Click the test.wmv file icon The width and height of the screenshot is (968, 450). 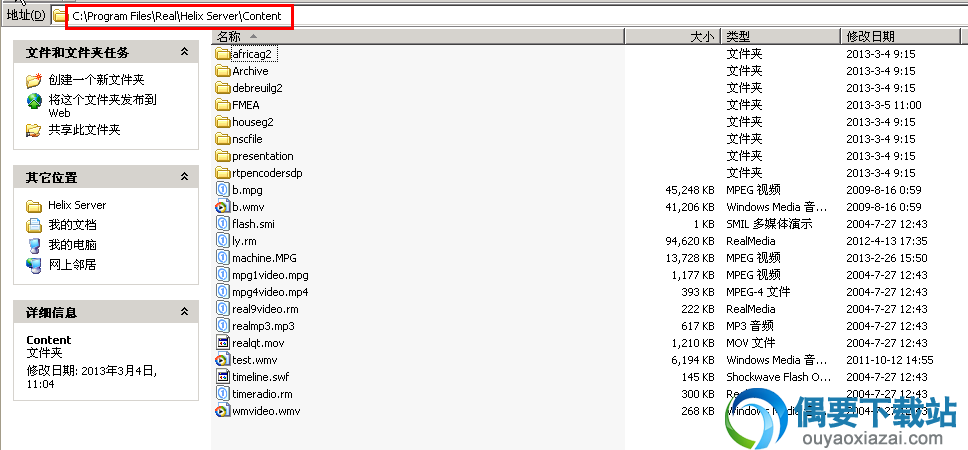pyautogui.click(x=222, y=359)
